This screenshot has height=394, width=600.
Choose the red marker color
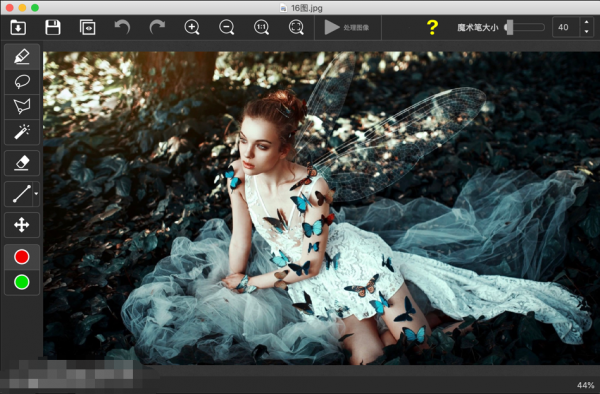22,257
